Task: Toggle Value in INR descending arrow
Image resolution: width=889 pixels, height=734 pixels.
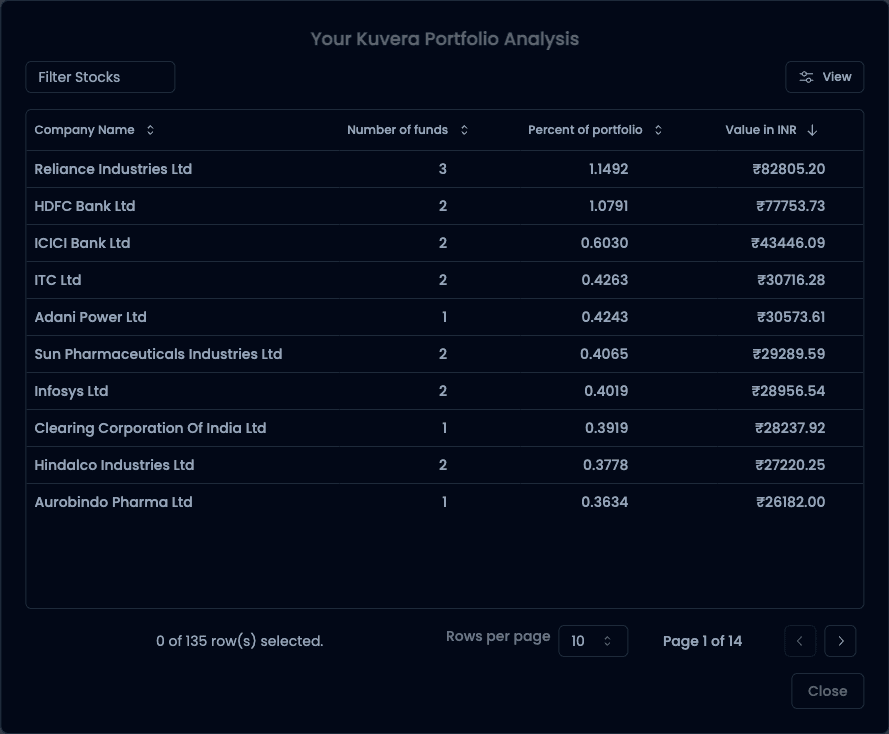Action: pyautogui.click(x=812, y=130)
